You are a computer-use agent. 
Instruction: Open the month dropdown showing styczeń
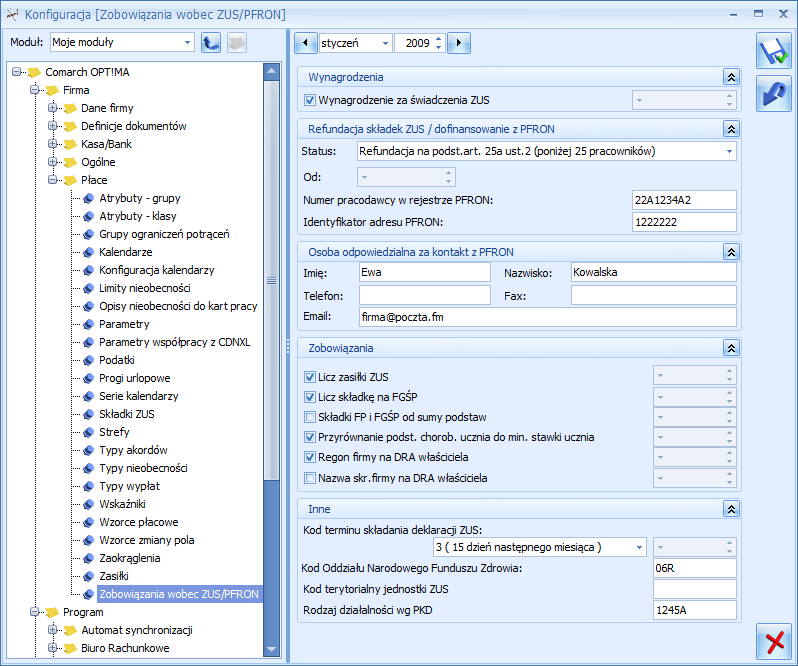[x=385, y=43]
